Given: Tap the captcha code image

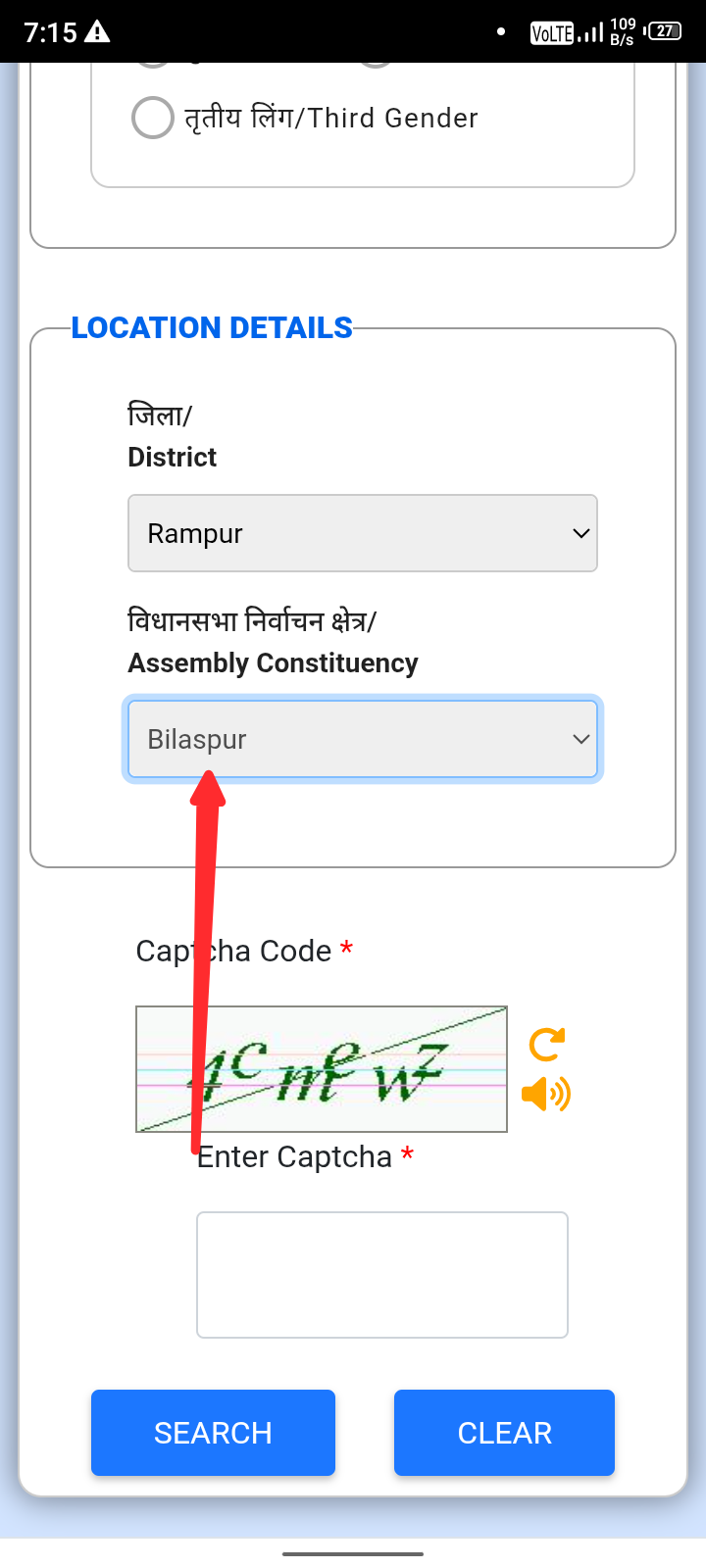Looking at the screenshot, I should click(321, 1069).
